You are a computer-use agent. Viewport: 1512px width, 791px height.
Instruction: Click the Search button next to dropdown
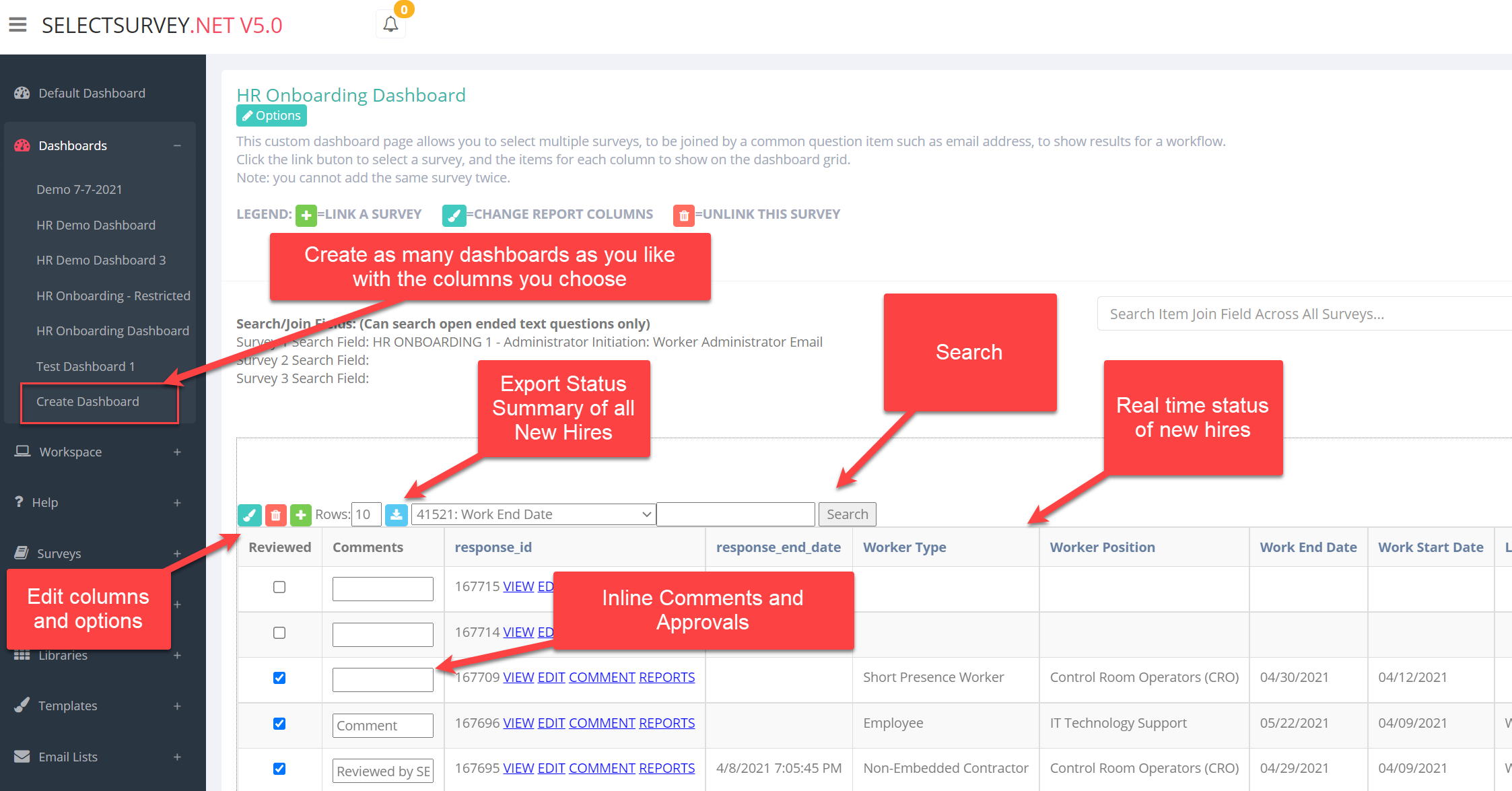847,514
